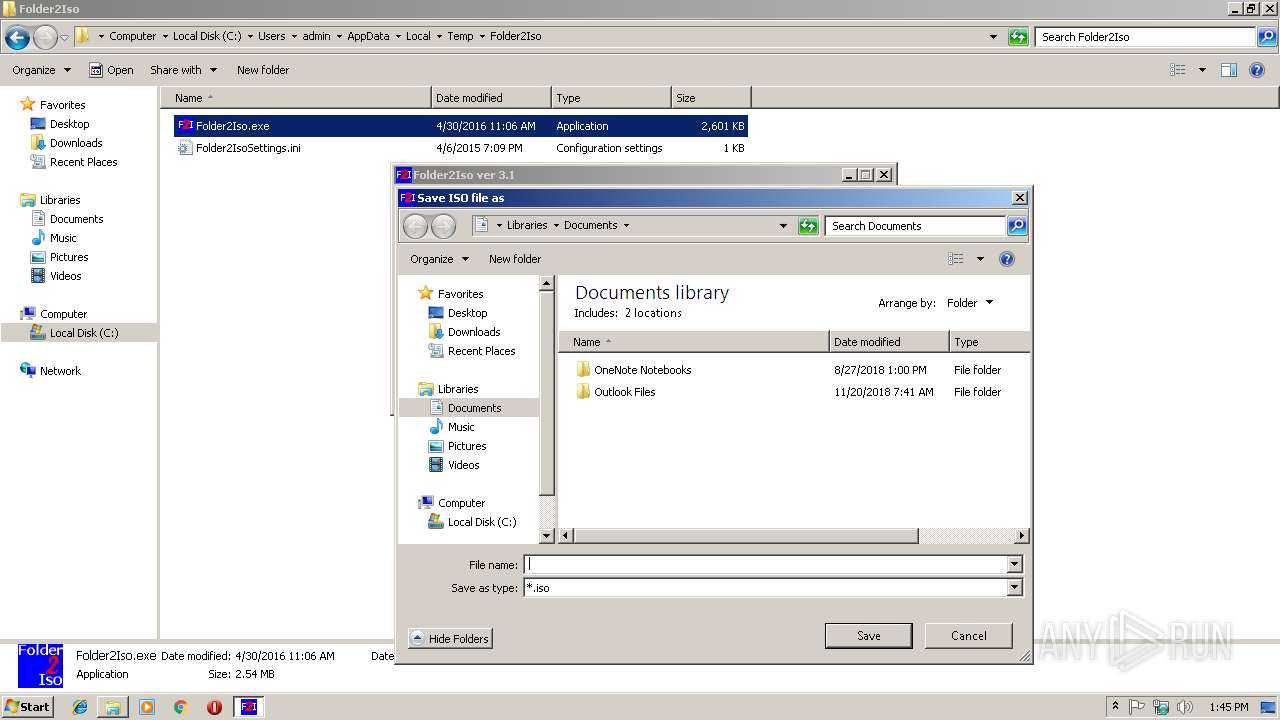Open Arrange by Folder dropdown
Viewport: 1280px width, 720px height.
click(970, 303)
